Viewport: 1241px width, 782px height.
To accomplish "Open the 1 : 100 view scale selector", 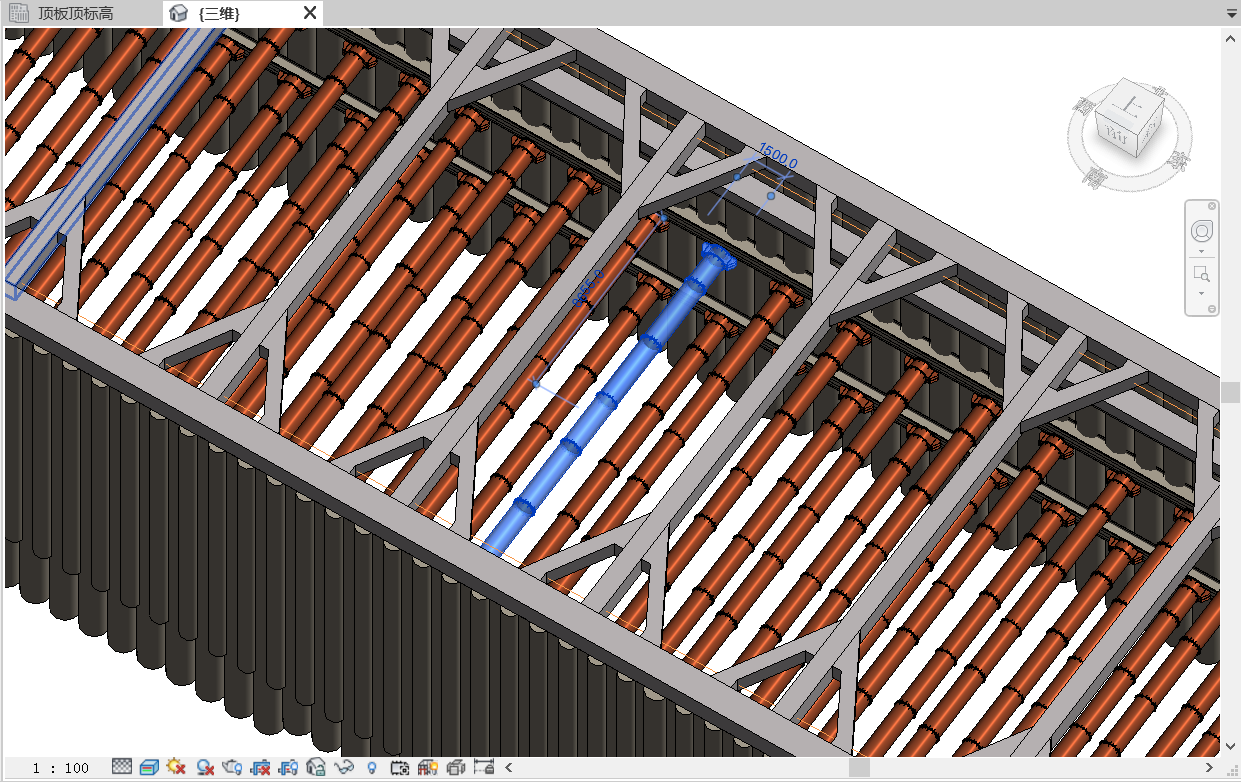I will tap(61, 768).
